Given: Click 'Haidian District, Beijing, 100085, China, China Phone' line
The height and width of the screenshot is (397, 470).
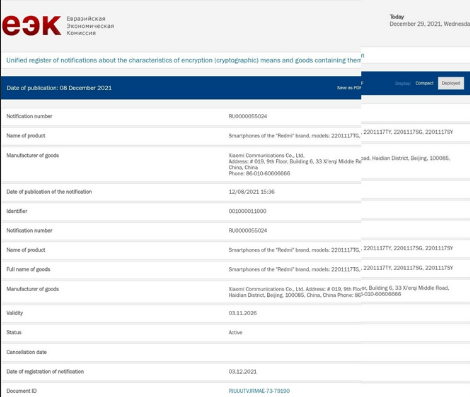Looking at the screenshot, I should point(295,295).
